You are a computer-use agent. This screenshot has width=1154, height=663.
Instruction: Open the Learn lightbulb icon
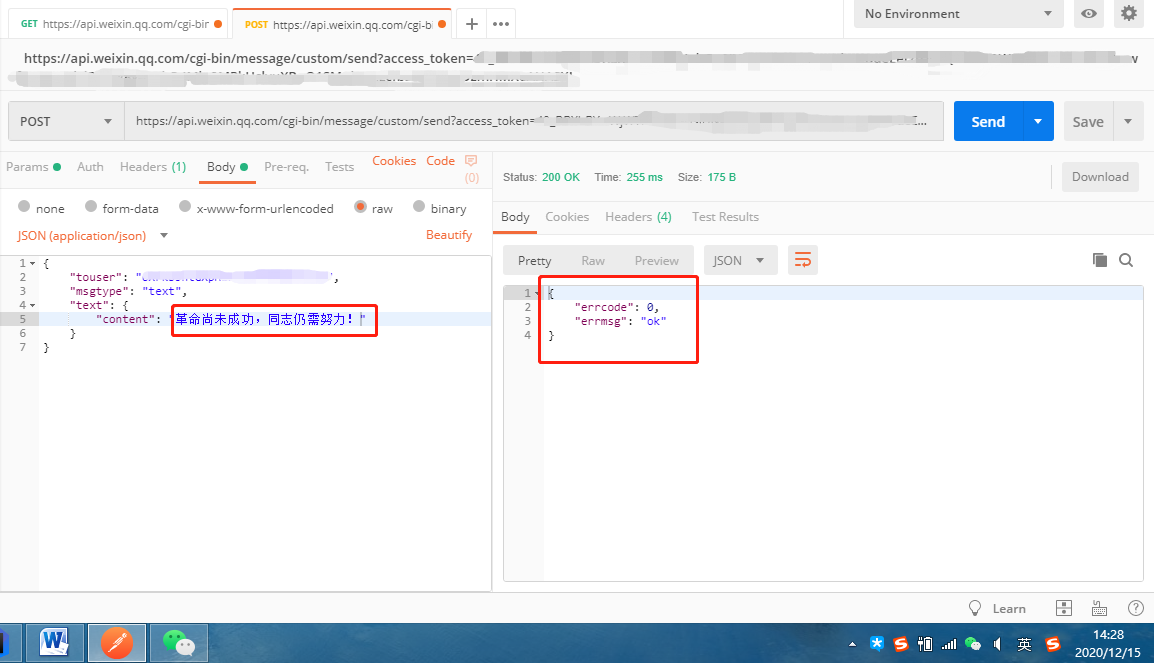(x=975, y=608)
